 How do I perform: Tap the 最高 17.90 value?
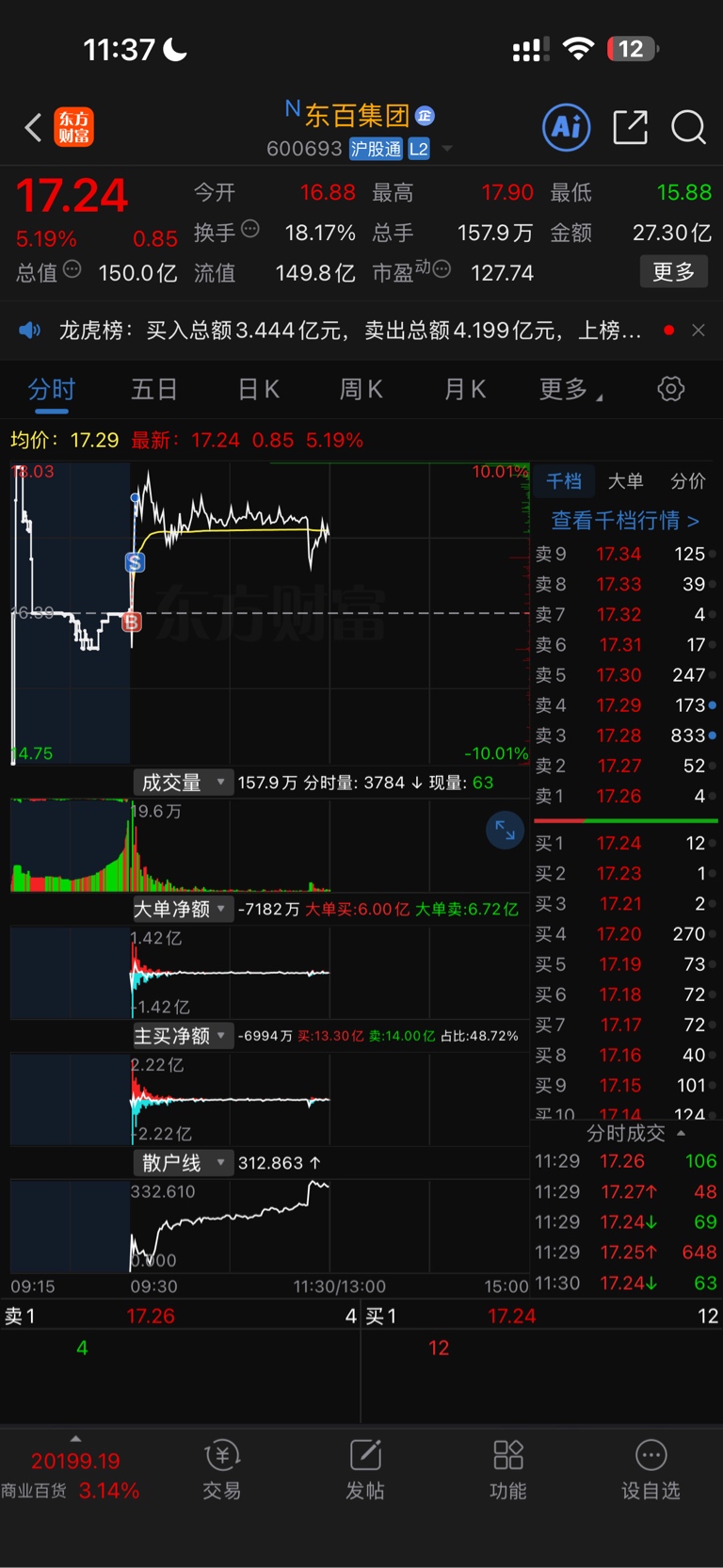(507, 193)
